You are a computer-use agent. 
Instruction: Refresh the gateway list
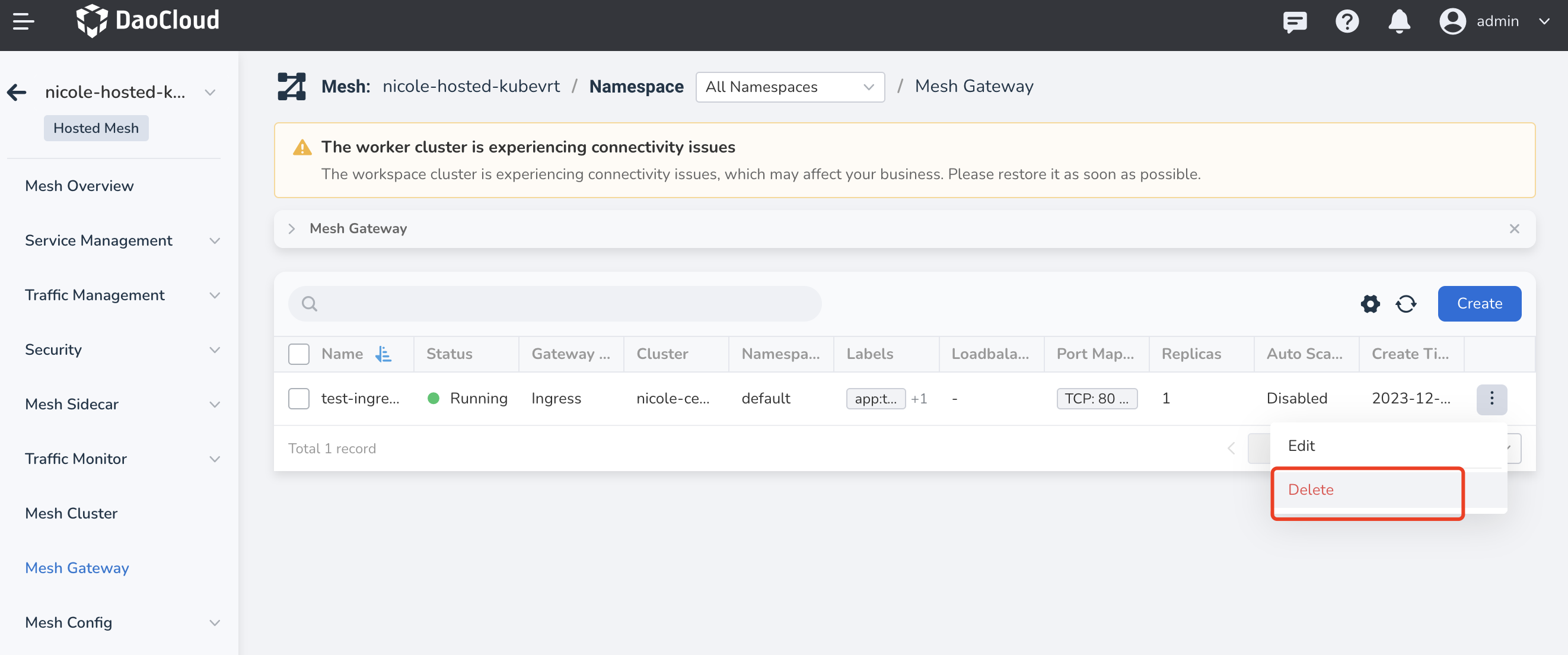tap(1406, 304)
